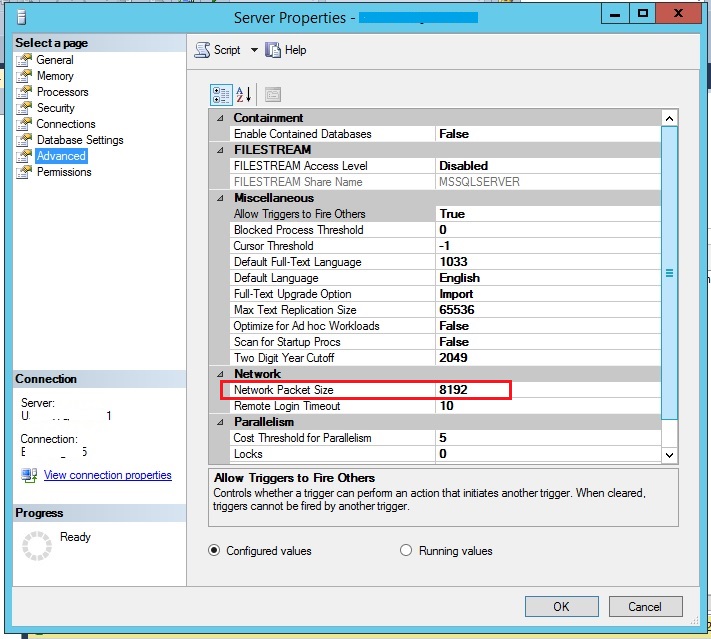Click the Database Settings page icon
Viewport: 711px width, 639px height.
(x=24, y=140)
